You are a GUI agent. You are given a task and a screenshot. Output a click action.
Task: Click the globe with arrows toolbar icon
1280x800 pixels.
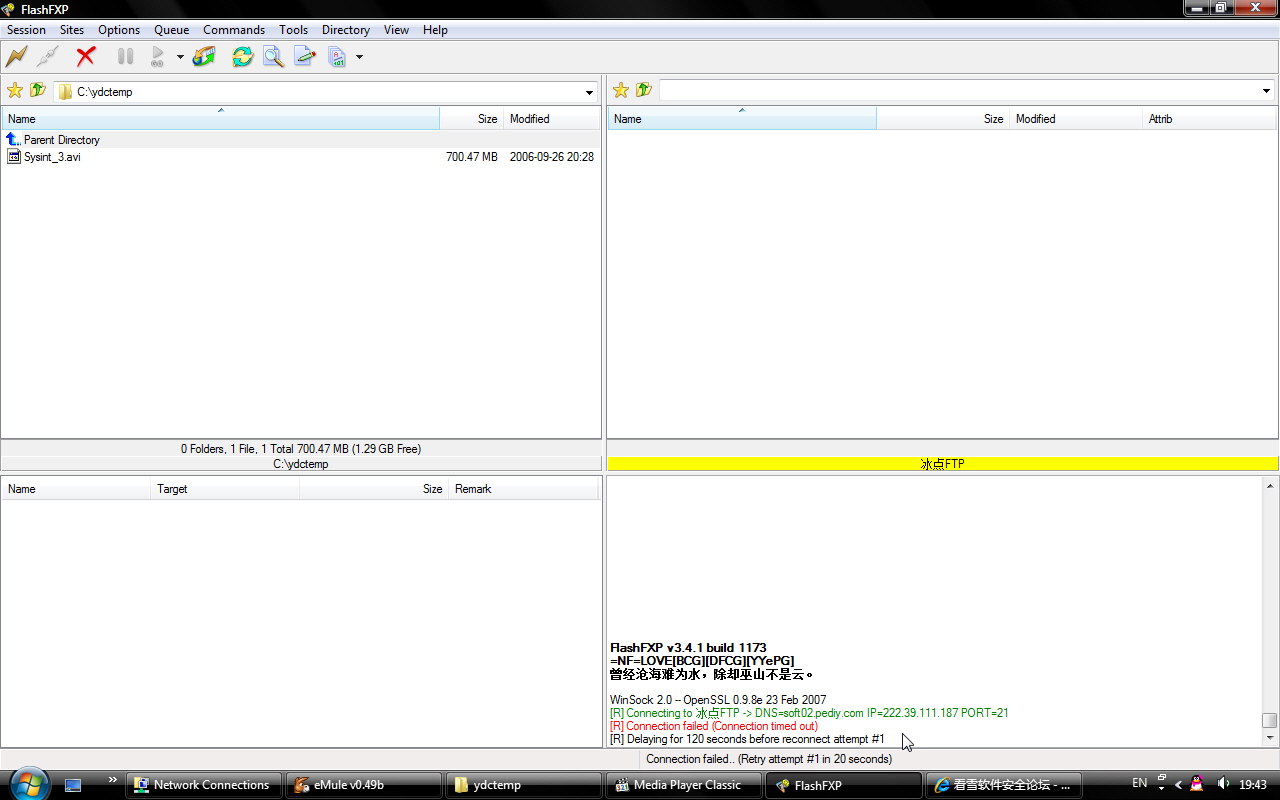click(x=204, y=57)
